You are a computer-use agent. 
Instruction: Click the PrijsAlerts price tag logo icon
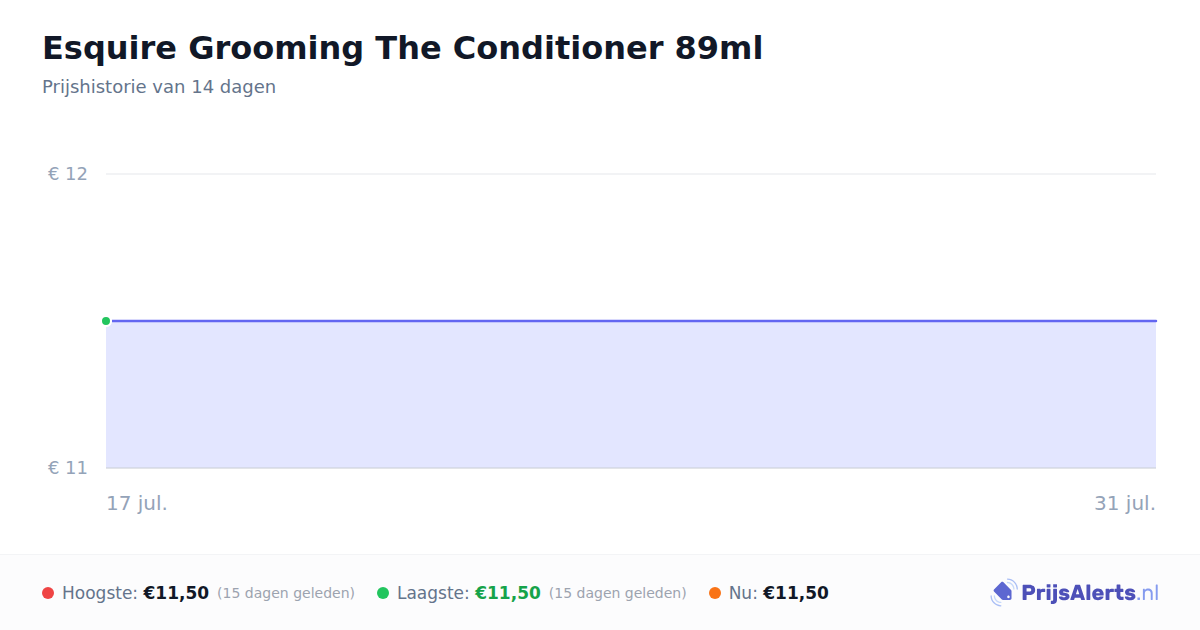coord(1003,593)
